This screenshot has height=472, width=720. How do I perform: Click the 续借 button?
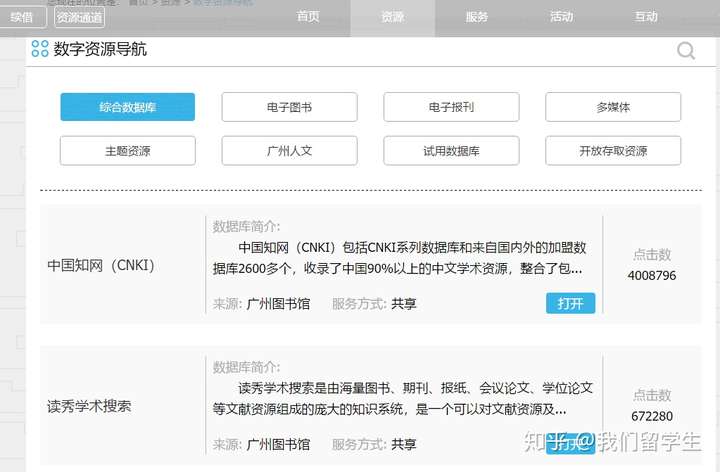click(22, 17)
